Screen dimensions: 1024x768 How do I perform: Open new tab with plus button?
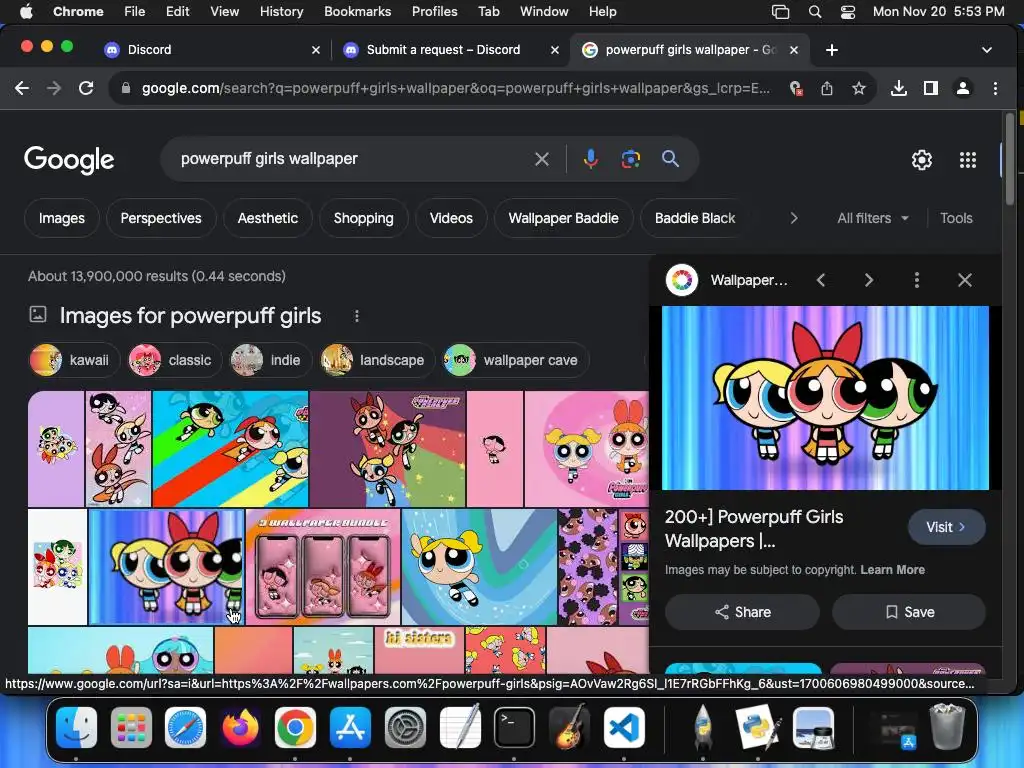click(831, 50)
